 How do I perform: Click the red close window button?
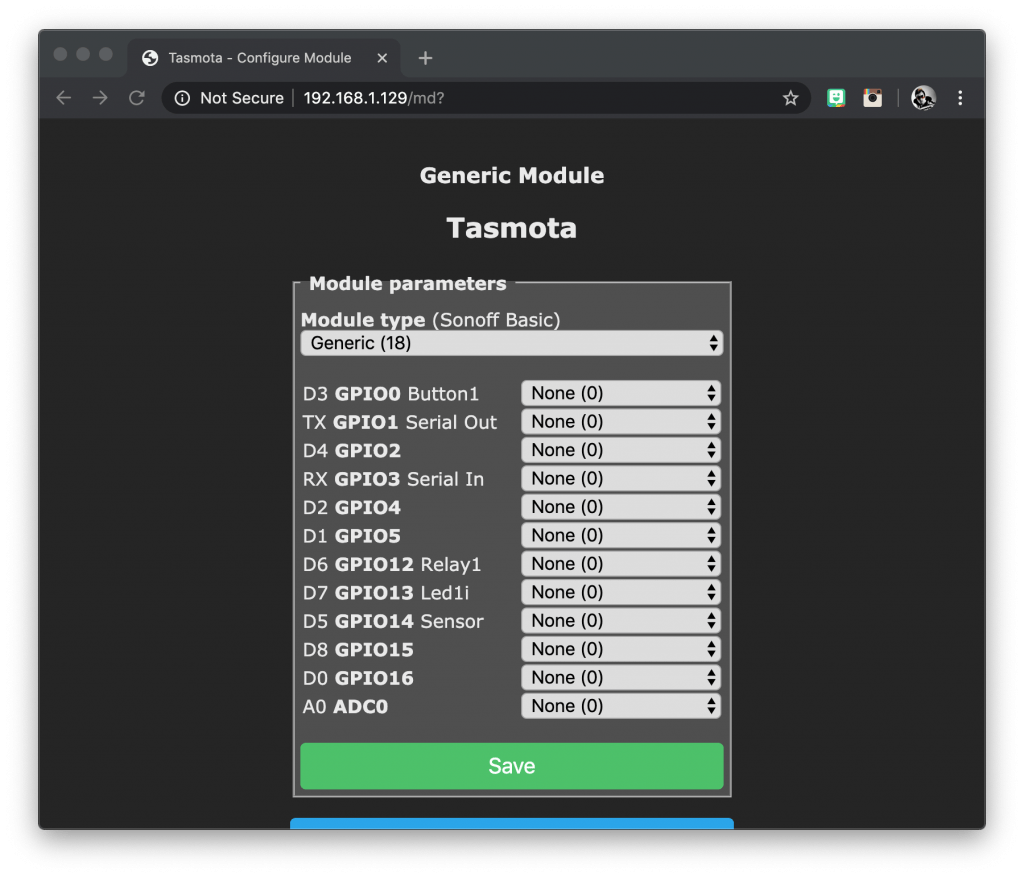pyautogui.click(x=60, y=54)
